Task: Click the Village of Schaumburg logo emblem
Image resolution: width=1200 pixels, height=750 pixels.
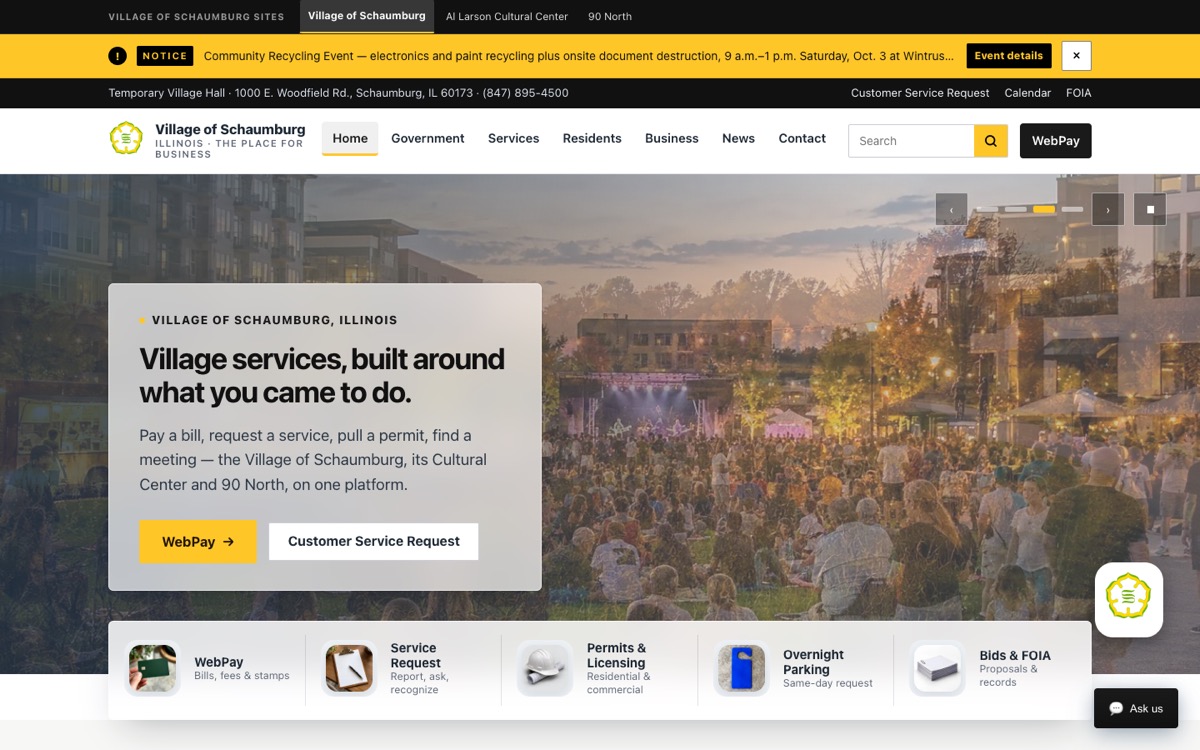Action: pos(126,138)
